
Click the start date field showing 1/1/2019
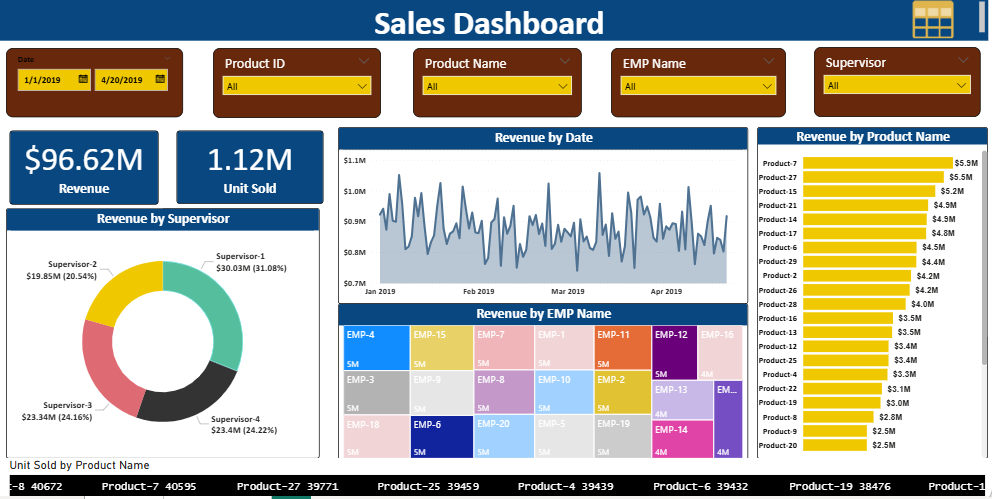click(x=46, y=80)
